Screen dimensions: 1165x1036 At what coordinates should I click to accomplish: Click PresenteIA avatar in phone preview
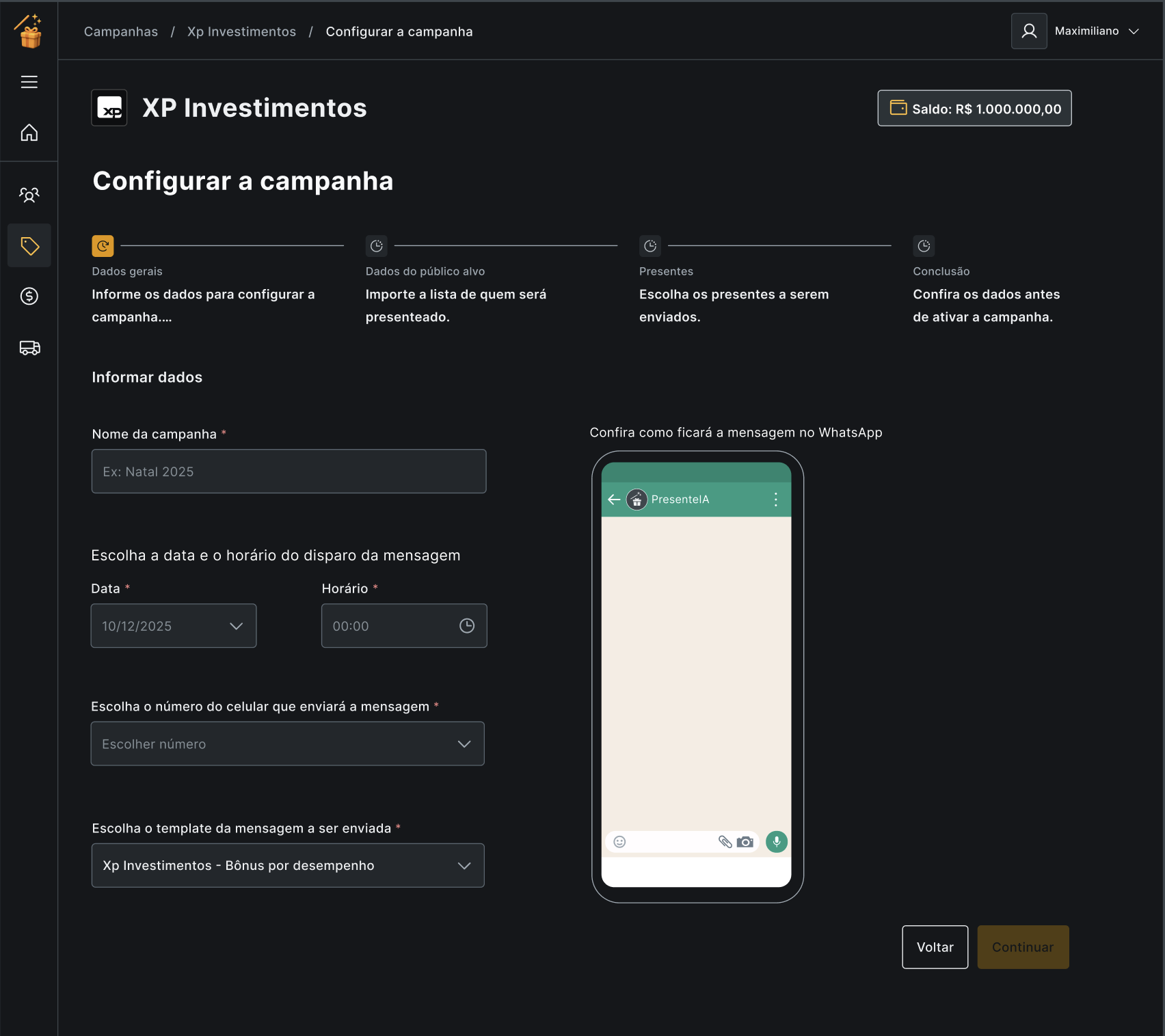coord(637,500)
